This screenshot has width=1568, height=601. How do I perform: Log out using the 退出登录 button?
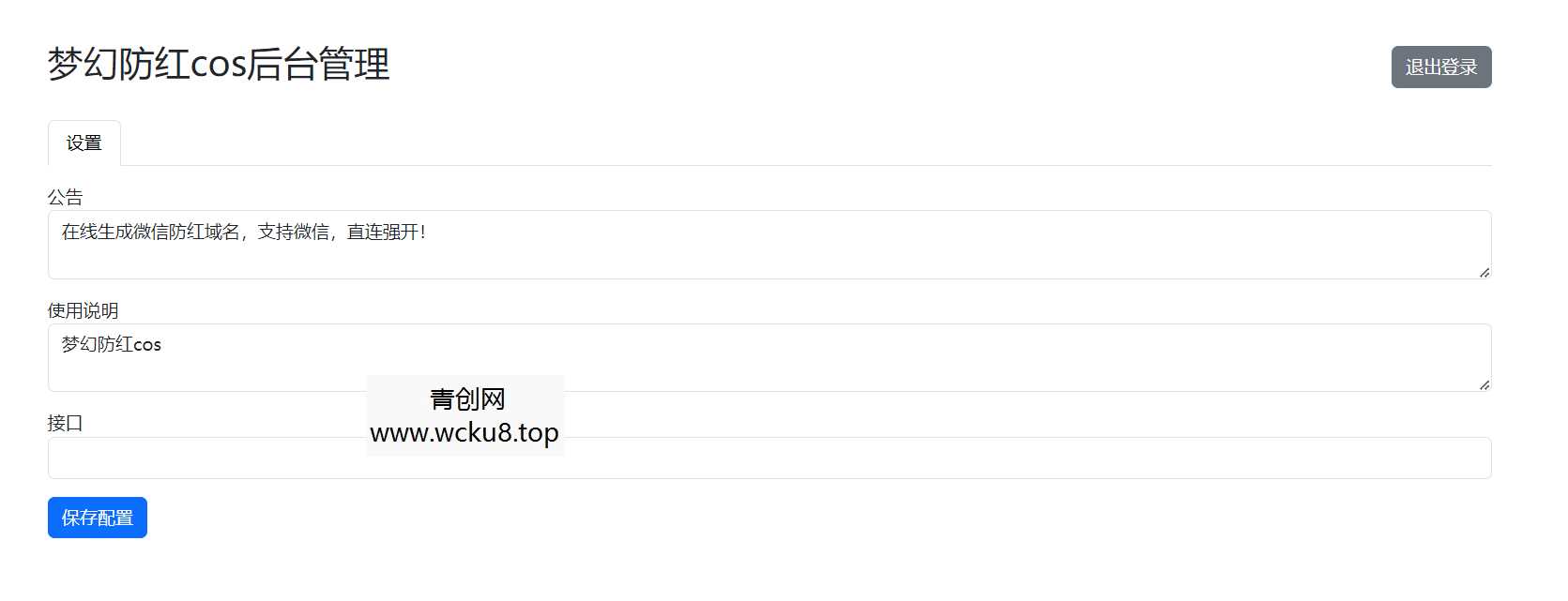1440,68
